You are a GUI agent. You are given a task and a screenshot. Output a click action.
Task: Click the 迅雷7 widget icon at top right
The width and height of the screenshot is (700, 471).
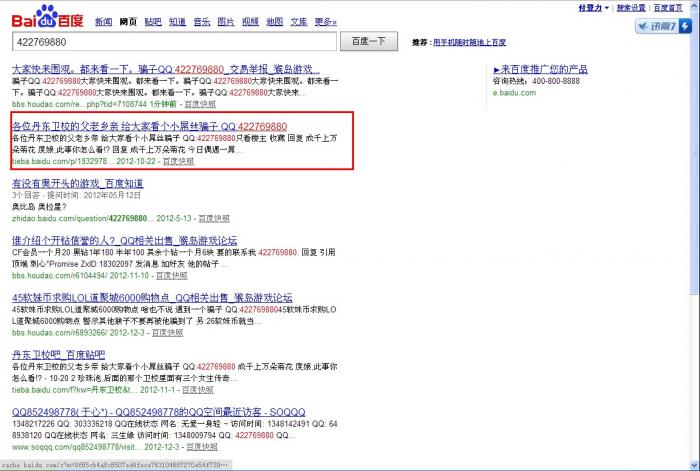coord(663,26)
